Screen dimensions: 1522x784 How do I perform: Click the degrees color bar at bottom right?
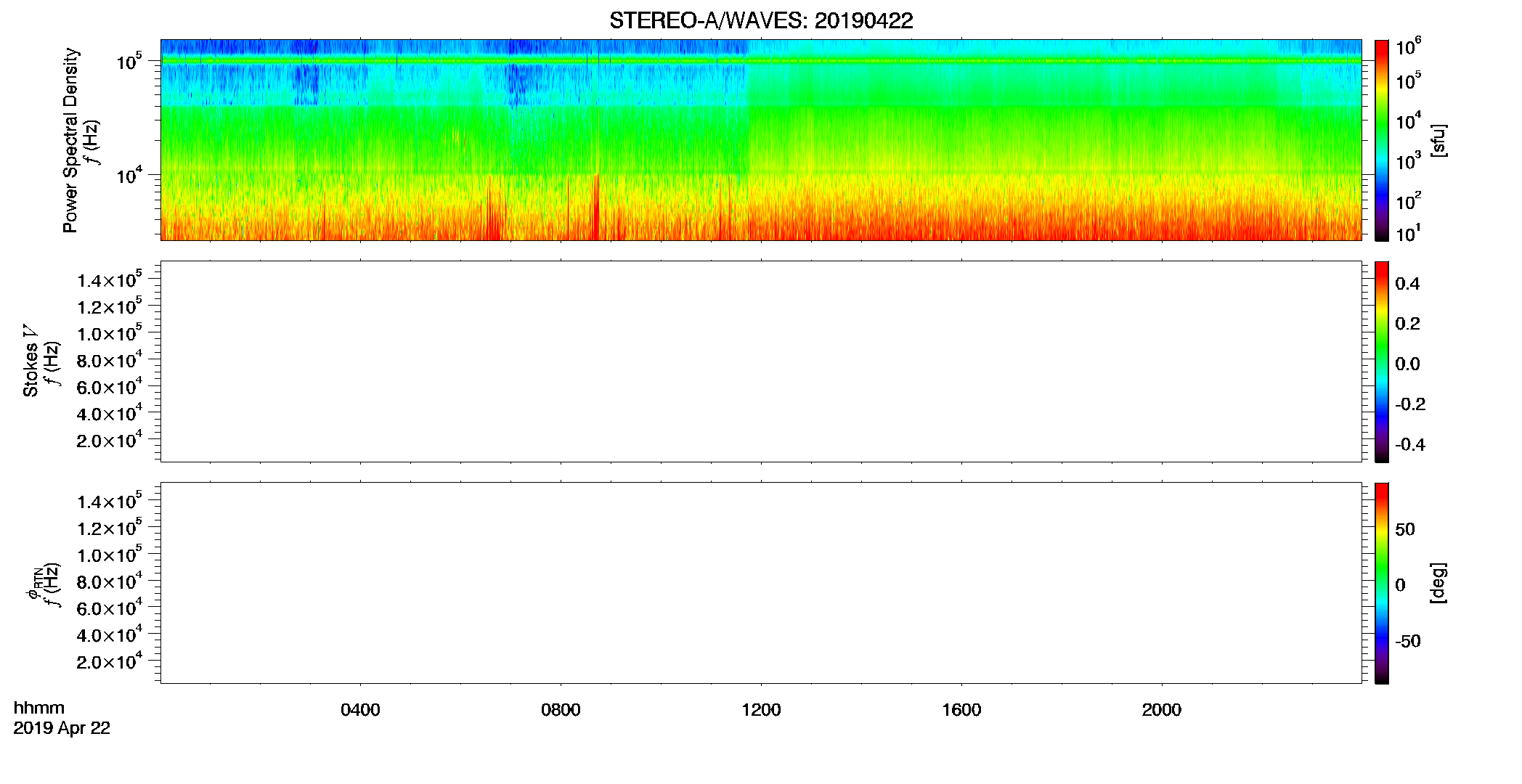tap(1381, 583)
